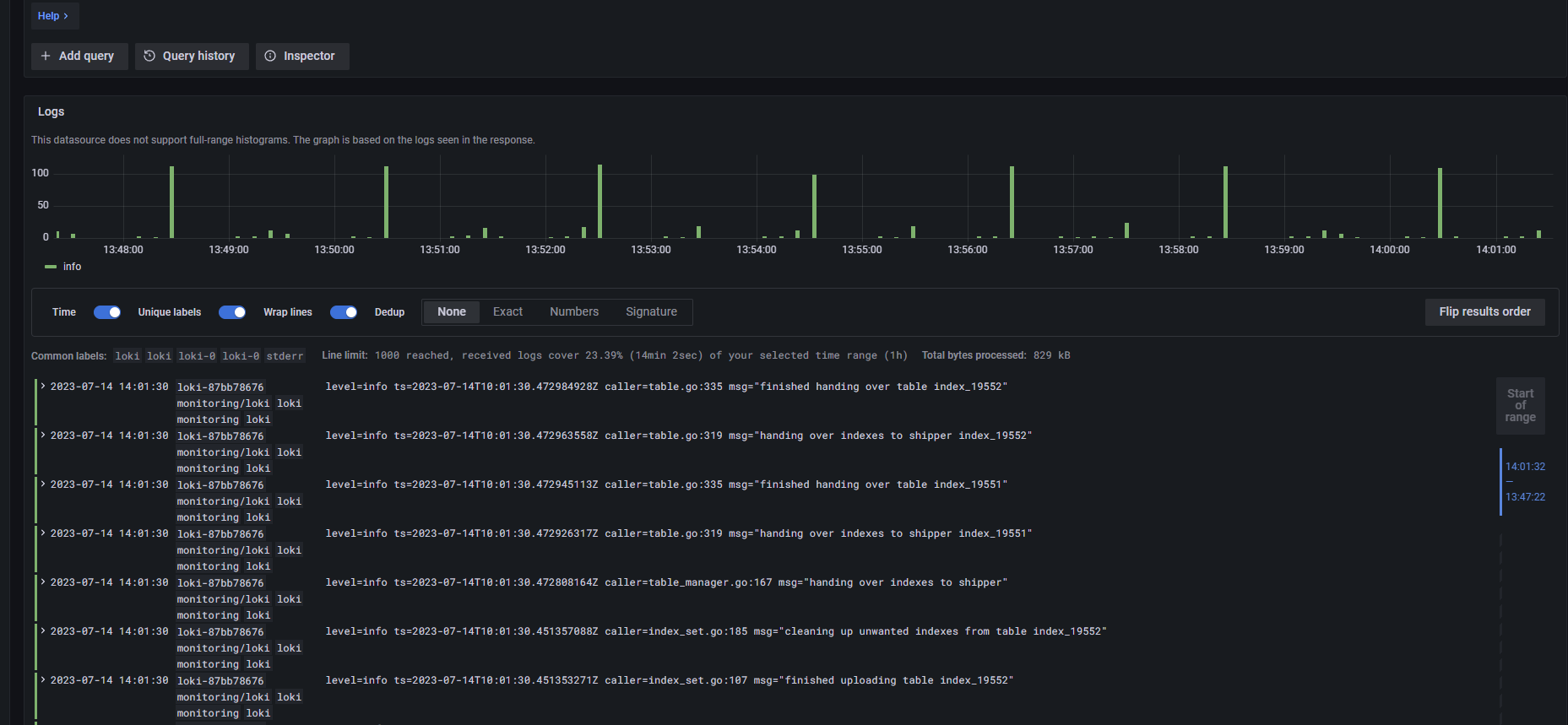Add a new query
Screen dimensions: 1568x725
[79, 56]
